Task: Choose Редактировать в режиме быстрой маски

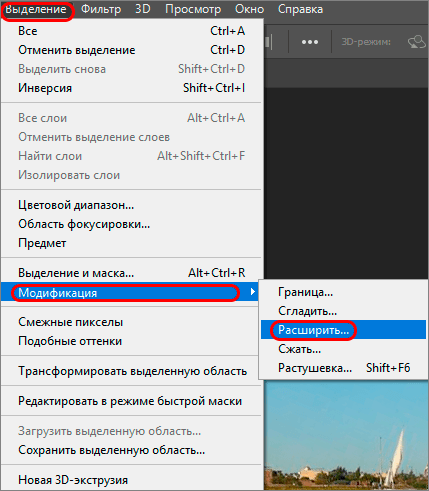Action: [x=132, y=401]
